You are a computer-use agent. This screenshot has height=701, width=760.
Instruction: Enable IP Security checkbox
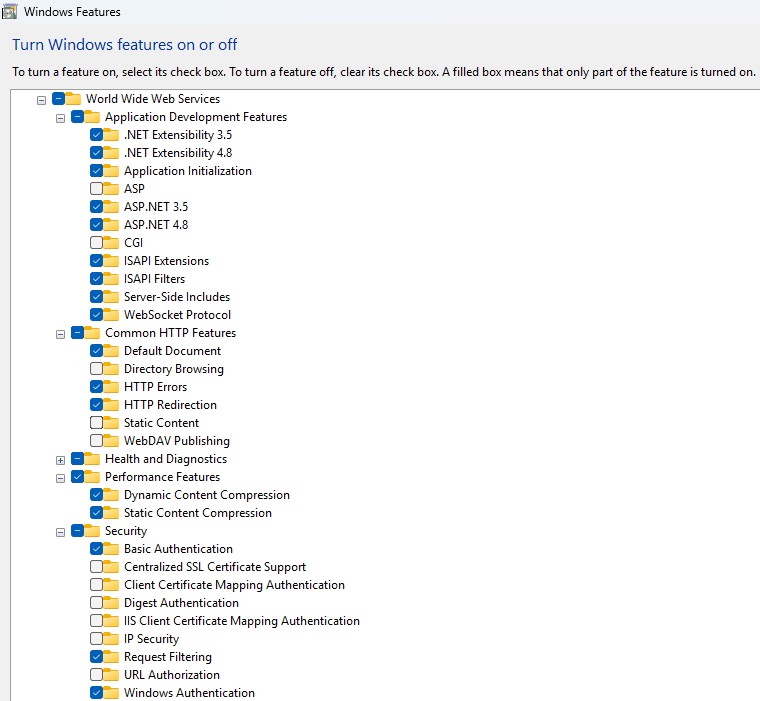(x=96, y=638)
